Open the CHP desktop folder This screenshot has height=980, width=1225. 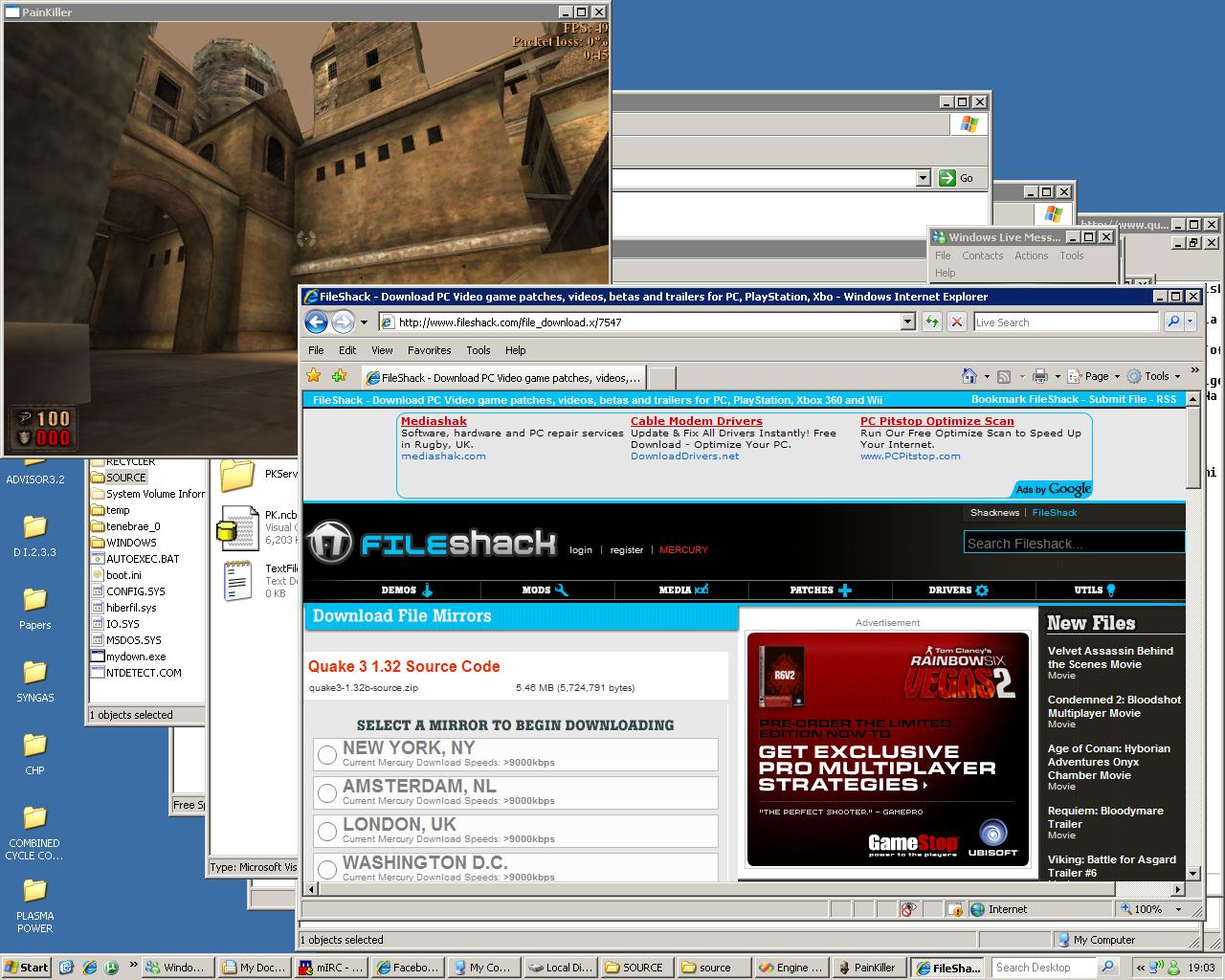point(35,754)
